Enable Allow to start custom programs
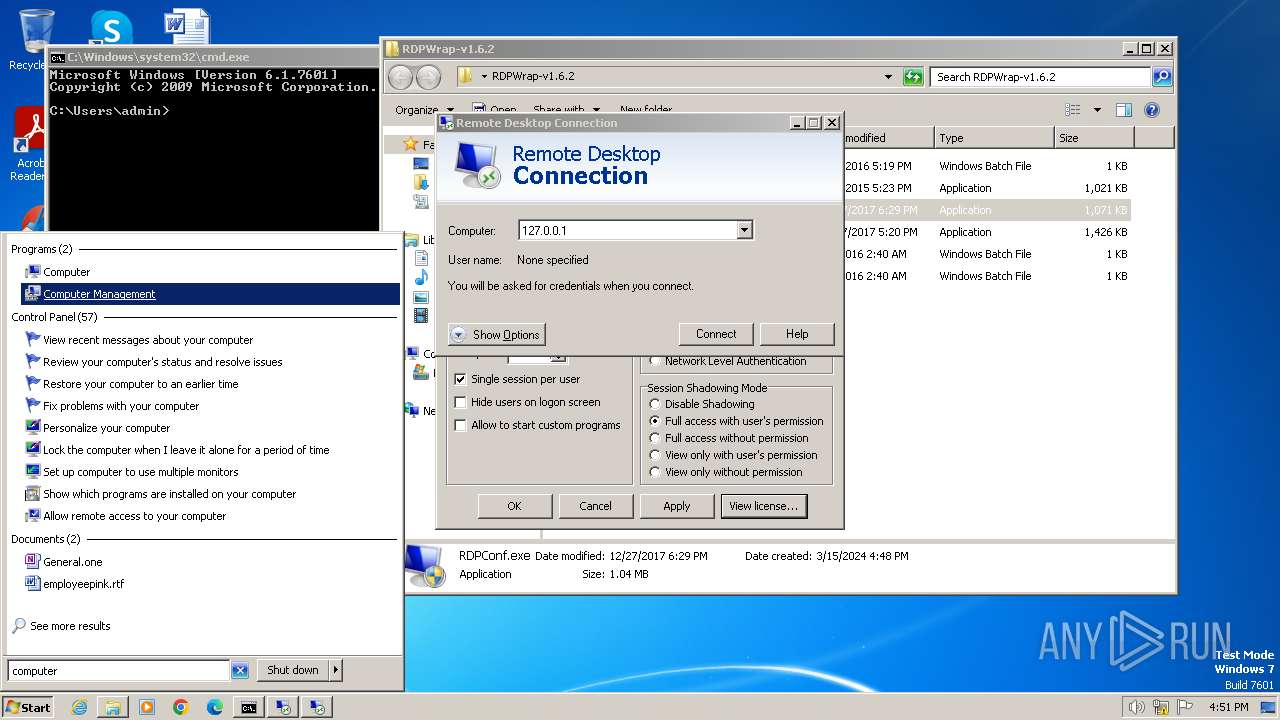 point(460,425)
